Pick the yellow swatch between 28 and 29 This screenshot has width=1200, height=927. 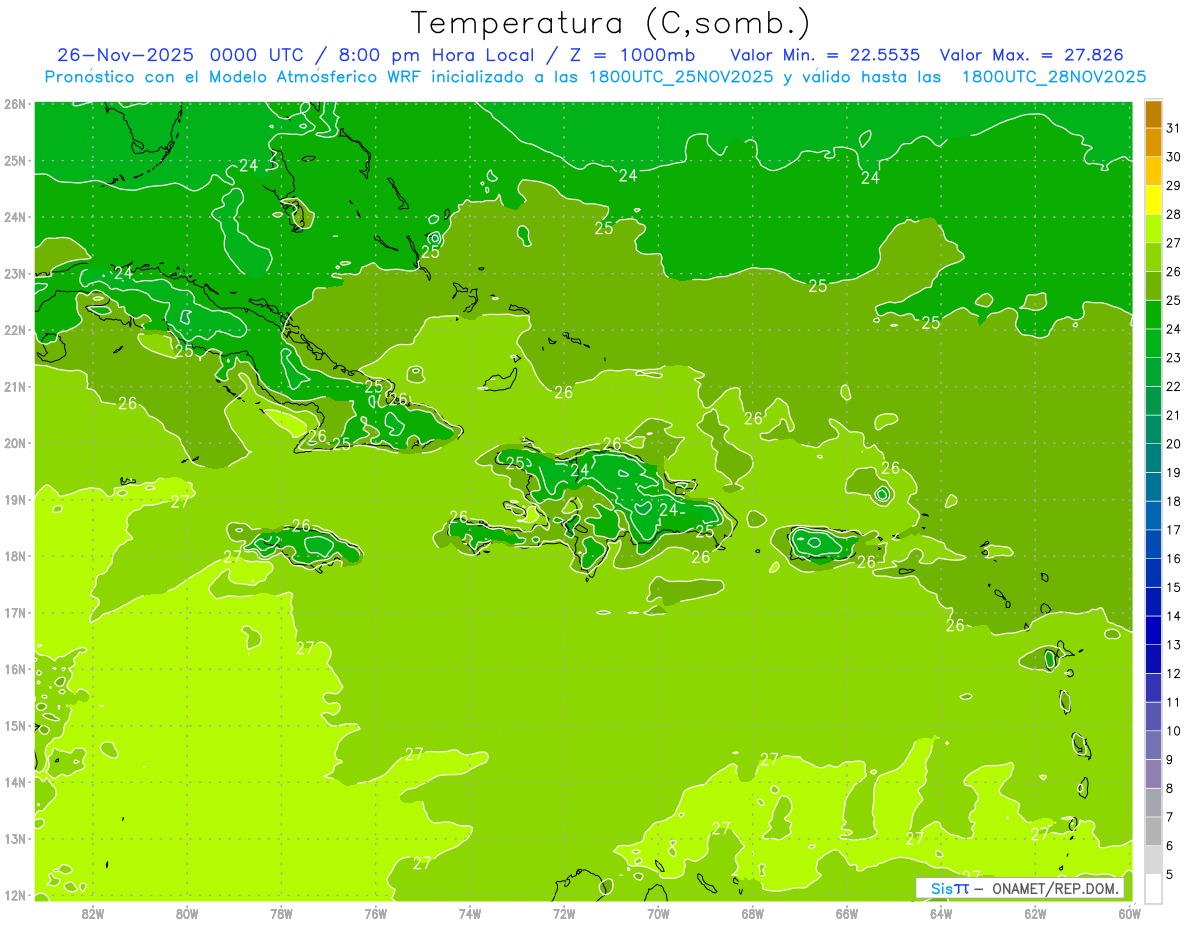point(1153,200)
